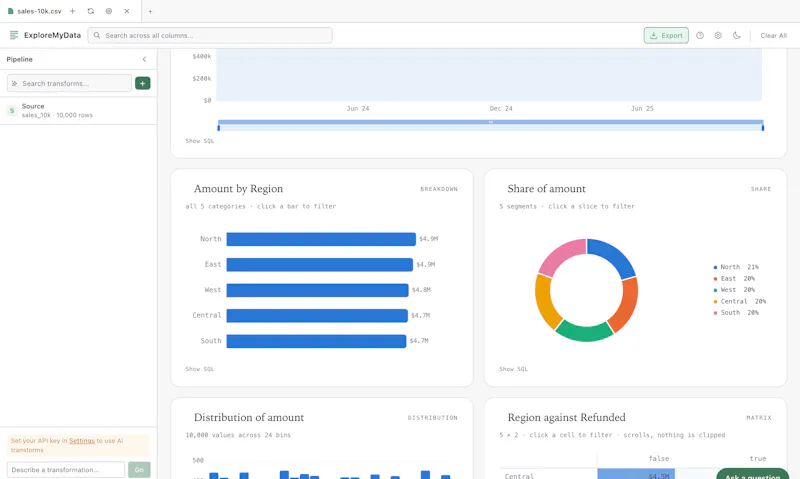
Task: Click the Go button
Action: click(x=139, y=469)
